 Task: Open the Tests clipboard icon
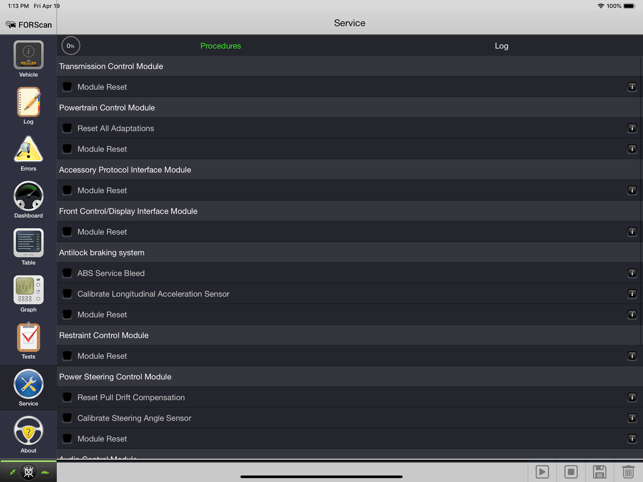coord(28,340)
